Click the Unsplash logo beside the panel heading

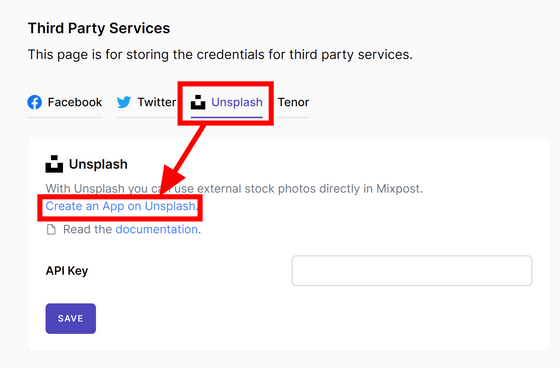(x=54, y=164)
